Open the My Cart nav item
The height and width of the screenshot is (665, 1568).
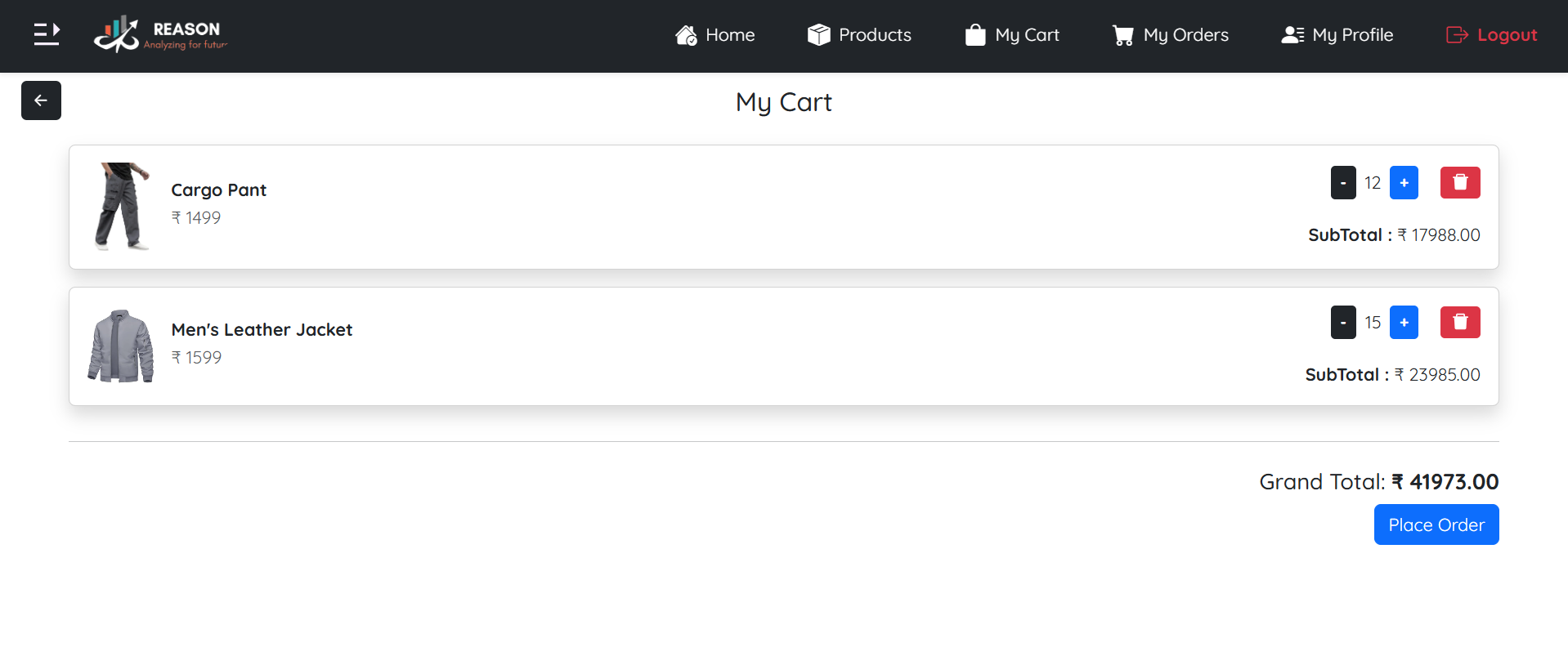(x=1012, y=35)
